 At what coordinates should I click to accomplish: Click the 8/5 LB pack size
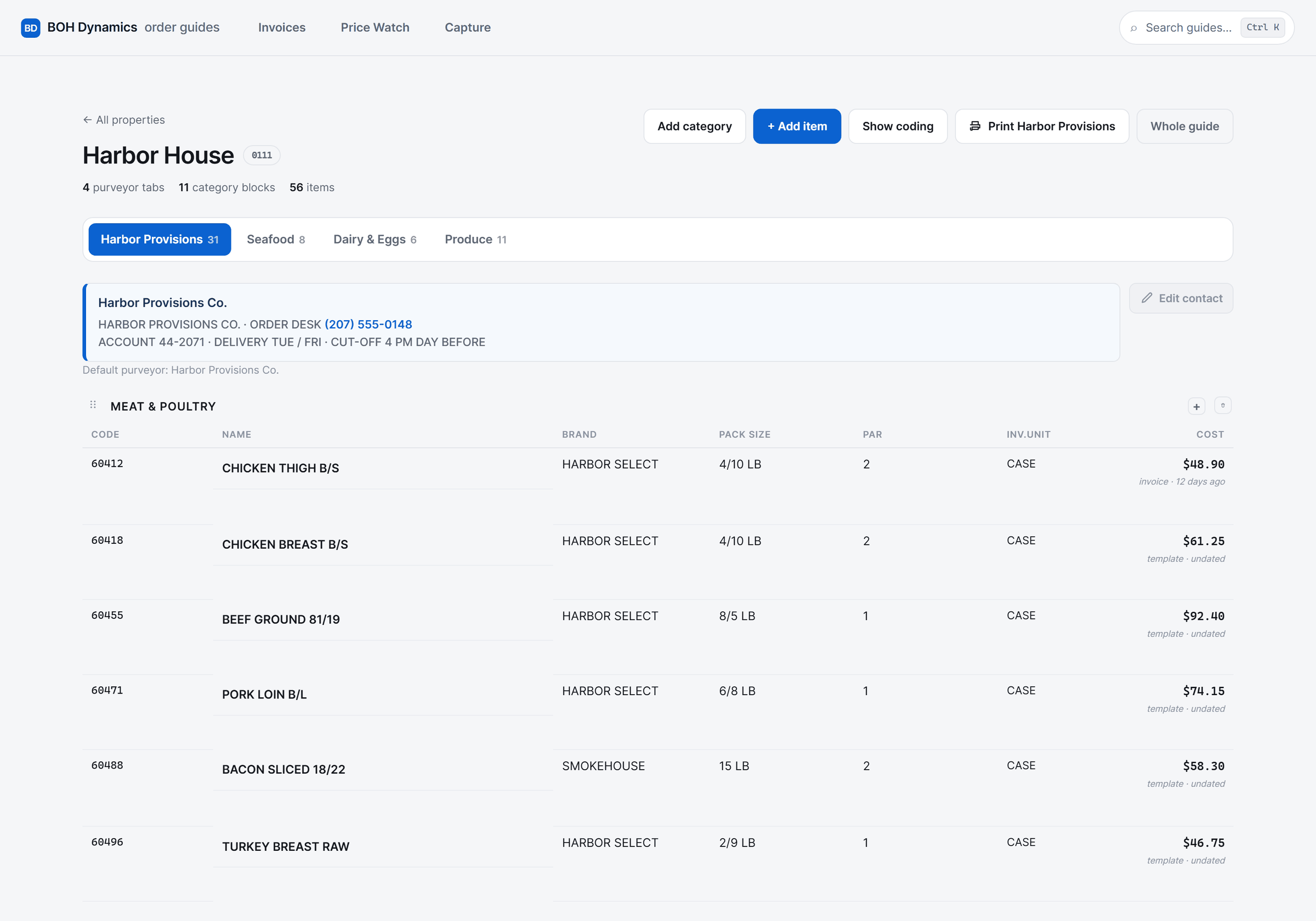[737, 616]
